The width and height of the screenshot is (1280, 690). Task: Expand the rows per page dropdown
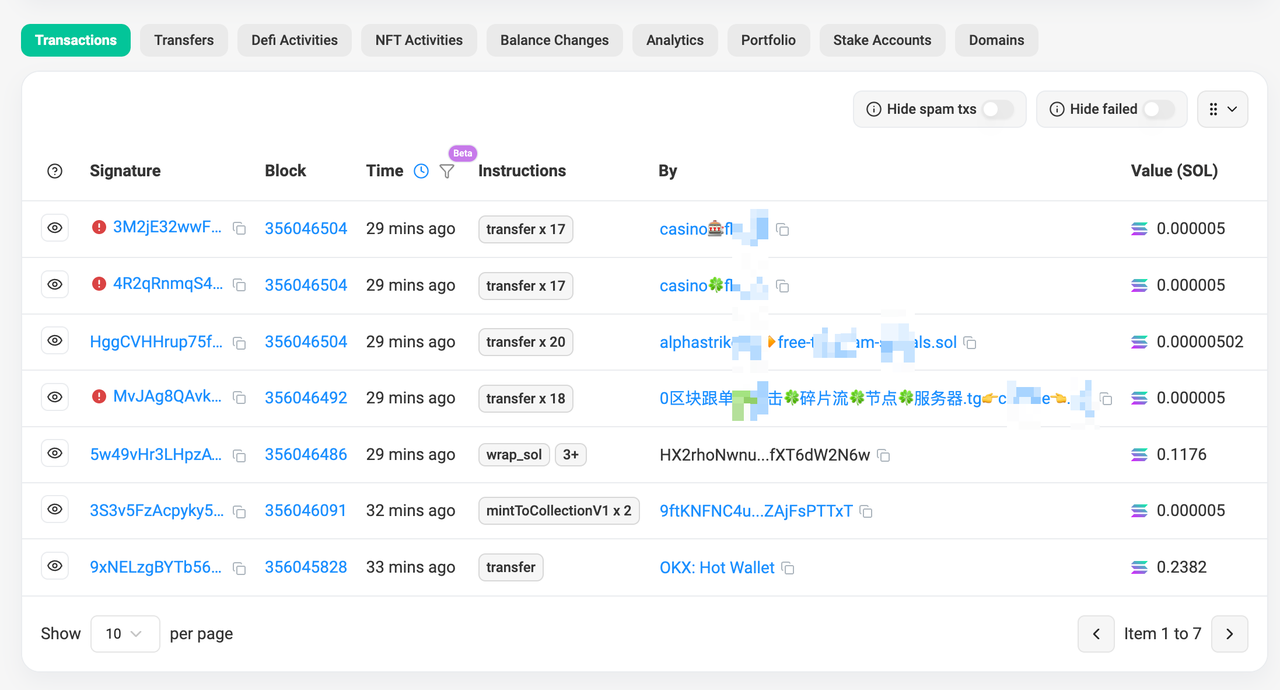[125, 633]
